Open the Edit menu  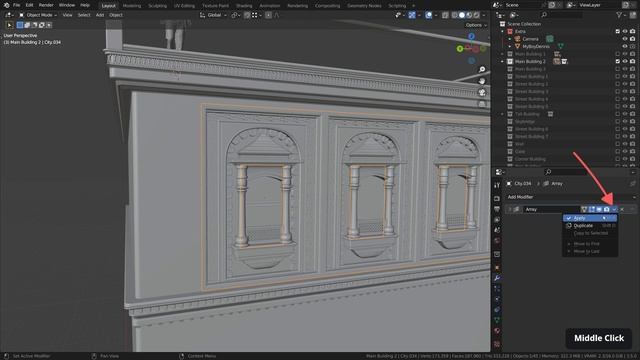[29, 5]
